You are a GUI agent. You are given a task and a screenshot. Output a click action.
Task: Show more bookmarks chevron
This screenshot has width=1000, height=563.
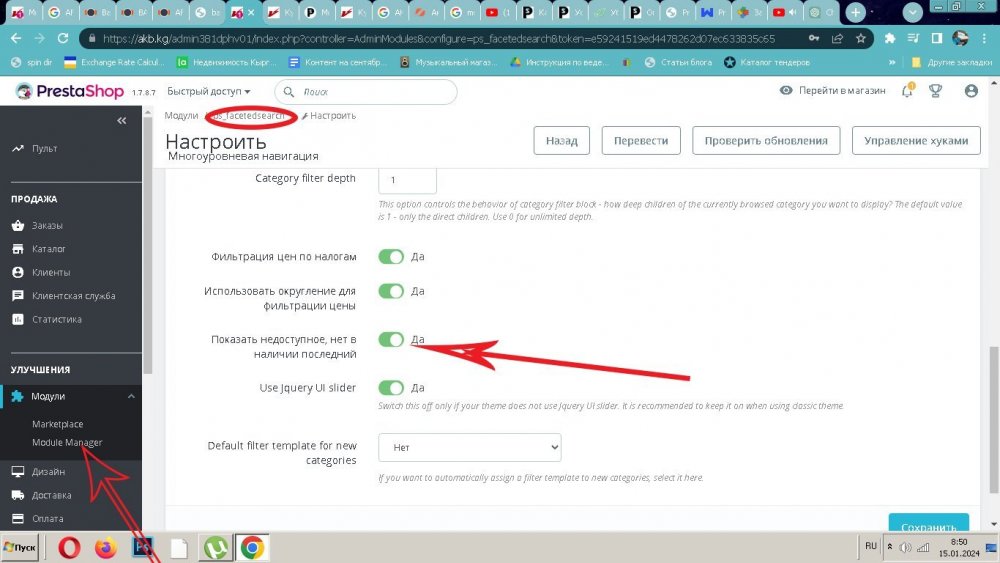pyautogui.click(x=892, y=62)
